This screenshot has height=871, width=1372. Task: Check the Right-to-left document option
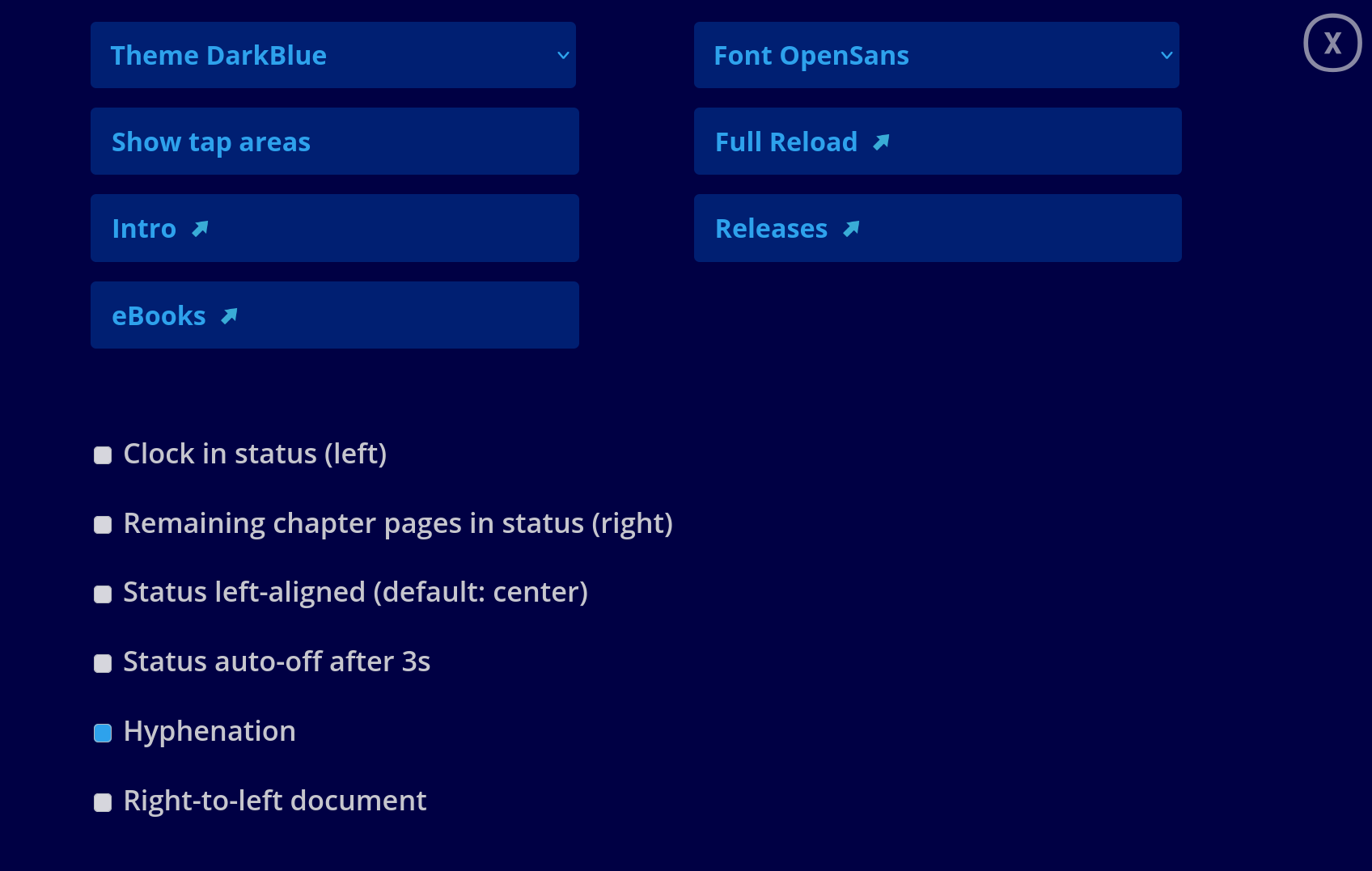pyautogui.click(x=103, y=802)
